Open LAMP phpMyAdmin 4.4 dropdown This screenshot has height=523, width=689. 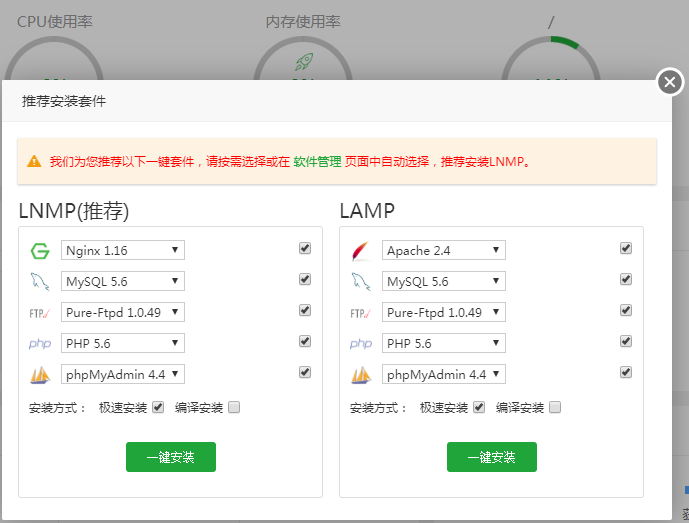click(444, 374)
